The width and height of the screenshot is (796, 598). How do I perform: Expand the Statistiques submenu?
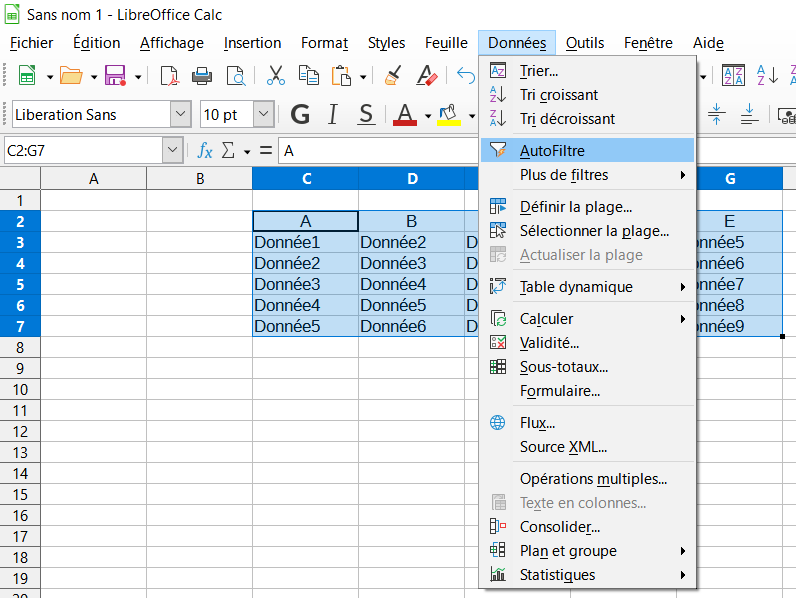(588, 575)
